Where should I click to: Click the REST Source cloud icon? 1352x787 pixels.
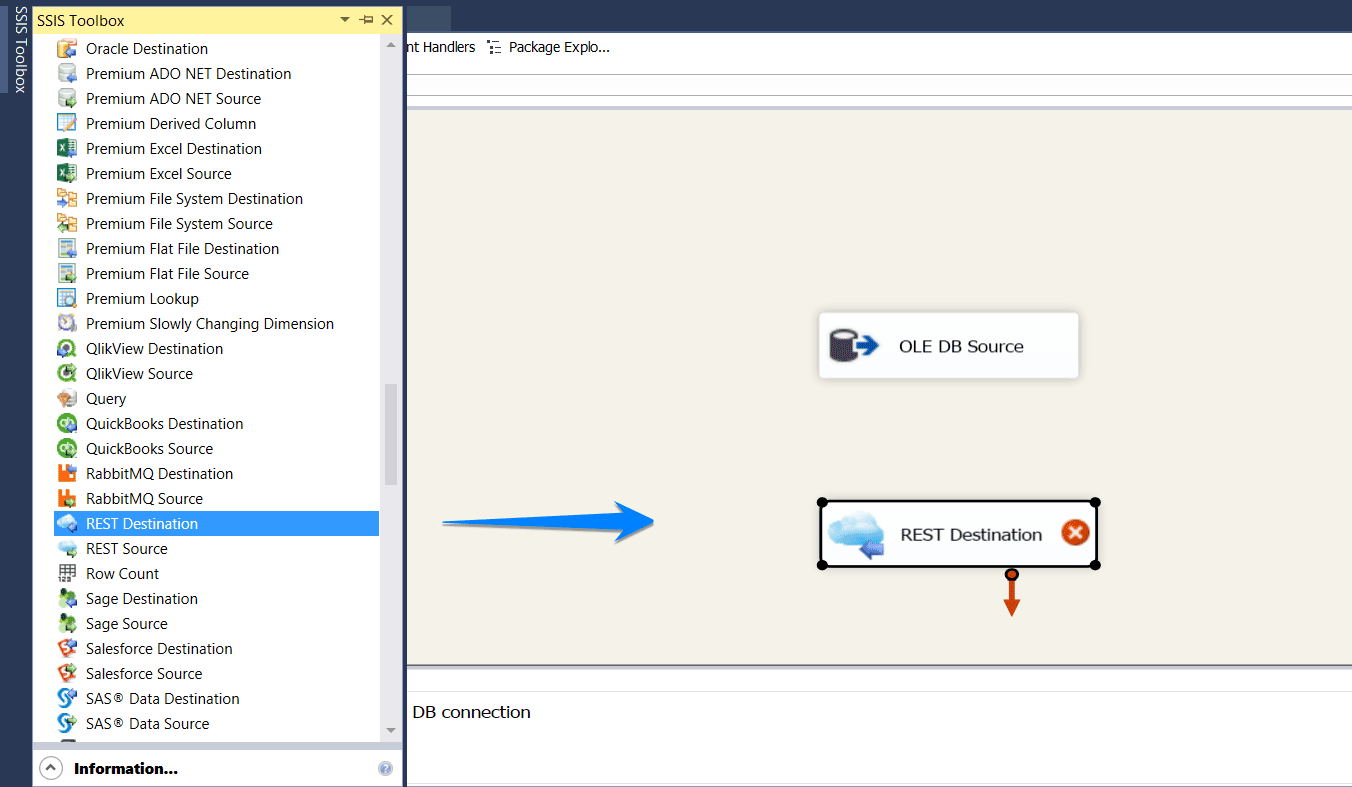click(67, 548)
